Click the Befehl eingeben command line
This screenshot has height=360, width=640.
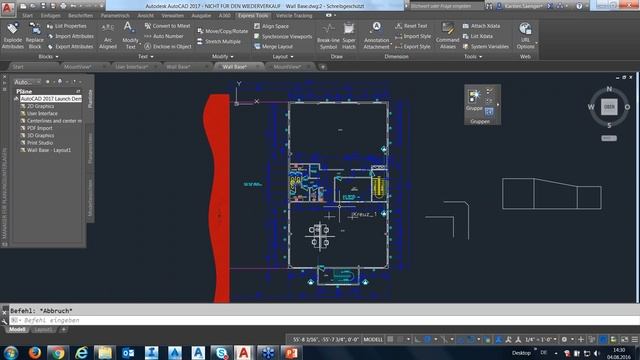(324, 320)
